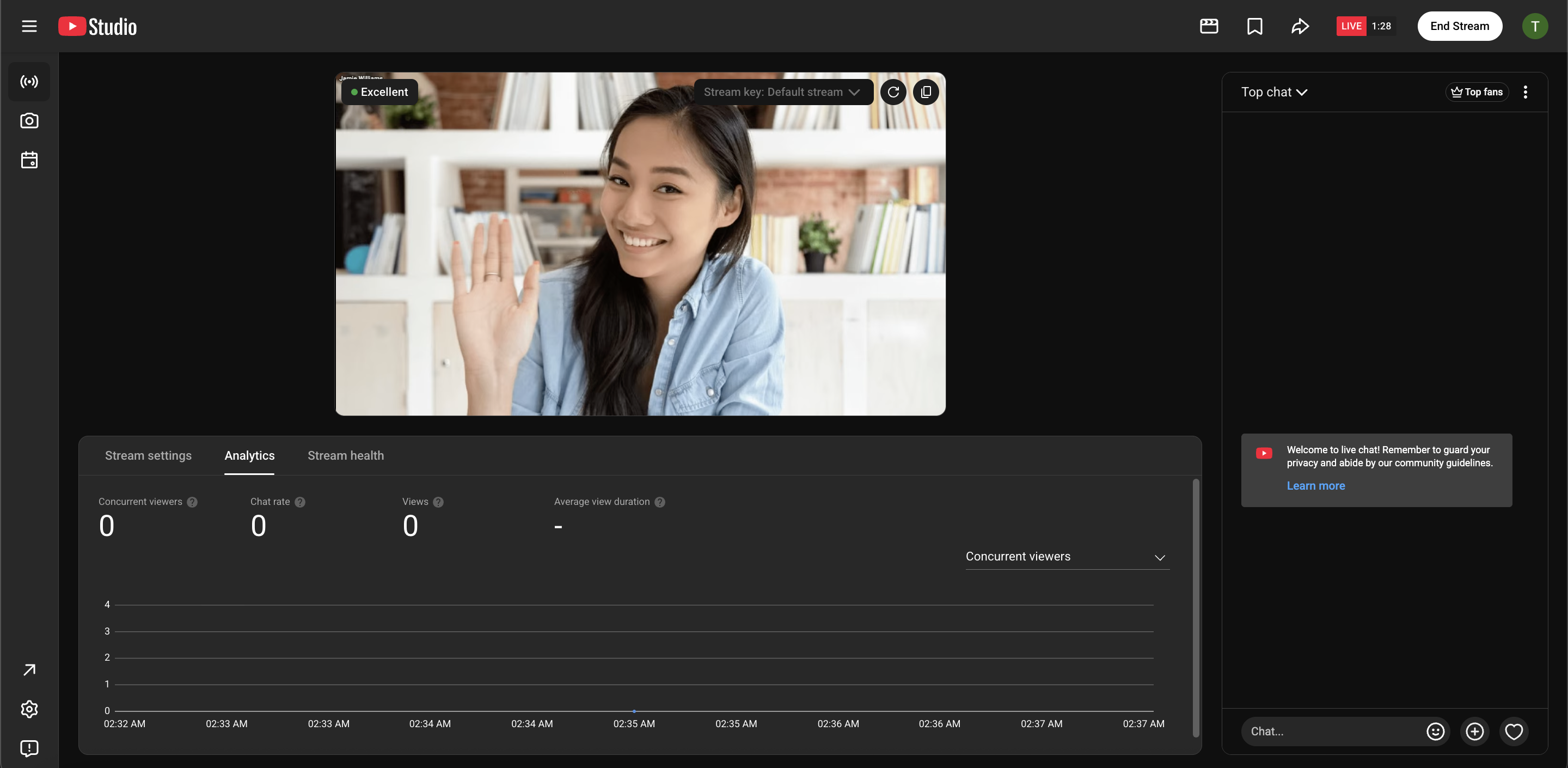
Task: Click the share arrow icon
Action: coord(1300,26)
